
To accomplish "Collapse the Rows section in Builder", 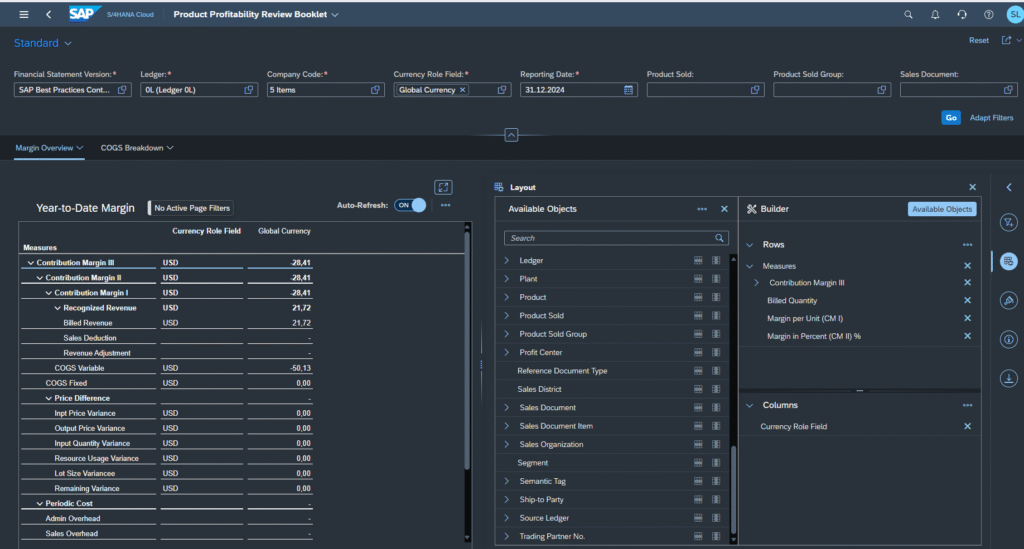I will coord(750,245).
